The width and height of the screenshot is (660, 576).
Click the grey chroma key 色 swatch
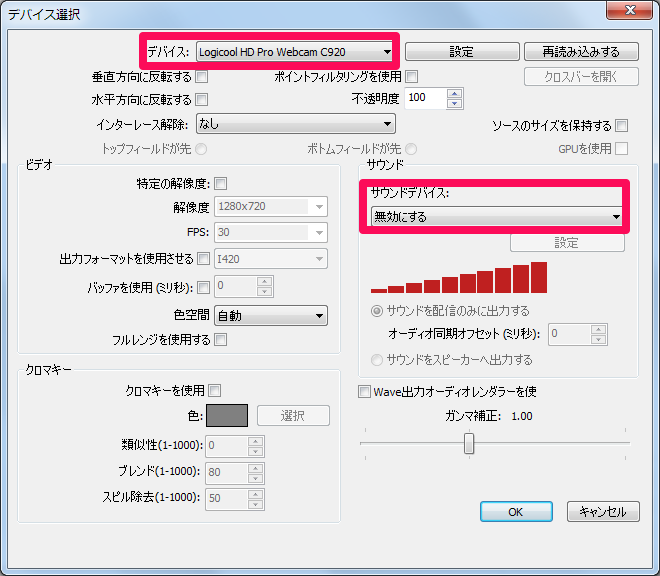pos(227,416)
